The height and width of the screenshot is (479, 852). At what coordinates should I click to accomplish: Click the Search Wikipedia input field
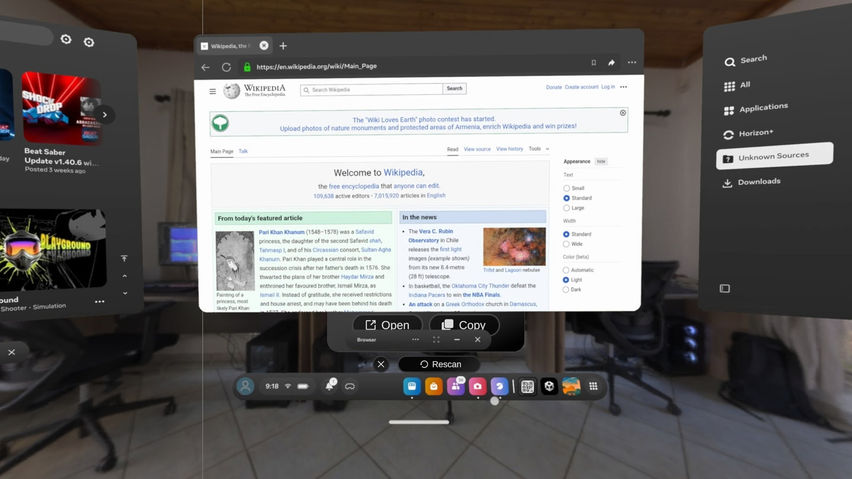click(x=372, y=90)
